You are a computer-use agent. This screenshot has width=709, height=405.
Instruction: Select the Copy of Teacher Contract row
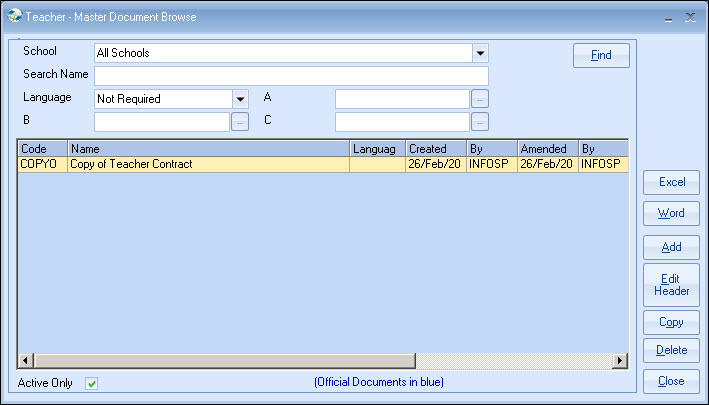pyautogui.click(x=208, y=164)
